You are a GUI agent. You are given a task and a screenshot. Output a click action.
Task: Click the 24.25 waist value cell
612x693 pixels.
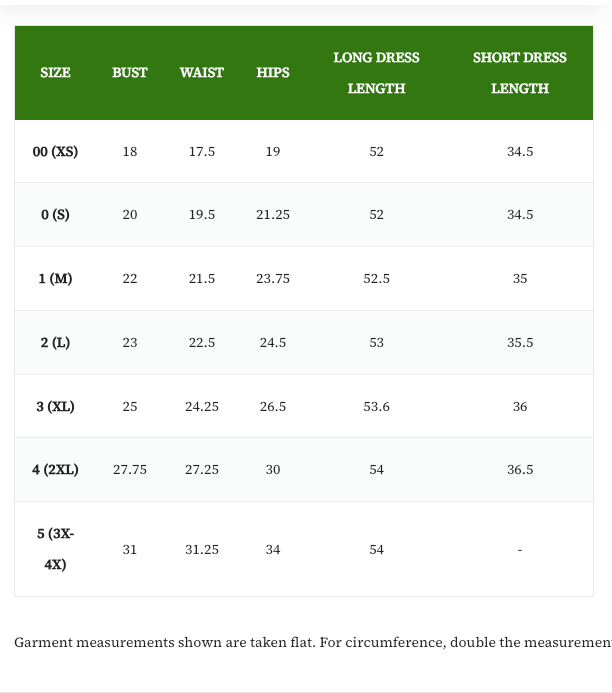(x=201, y=407)
